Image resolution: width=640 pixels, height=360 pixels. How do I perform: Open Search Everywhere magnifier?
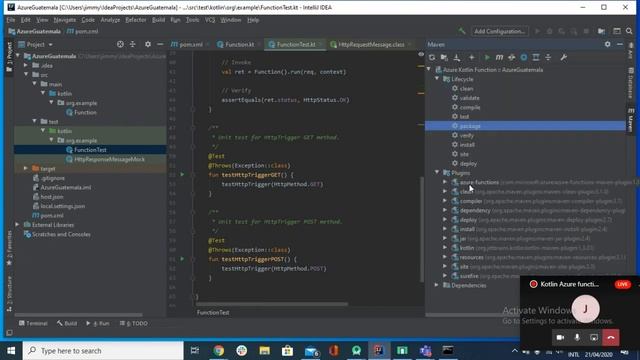629,31
